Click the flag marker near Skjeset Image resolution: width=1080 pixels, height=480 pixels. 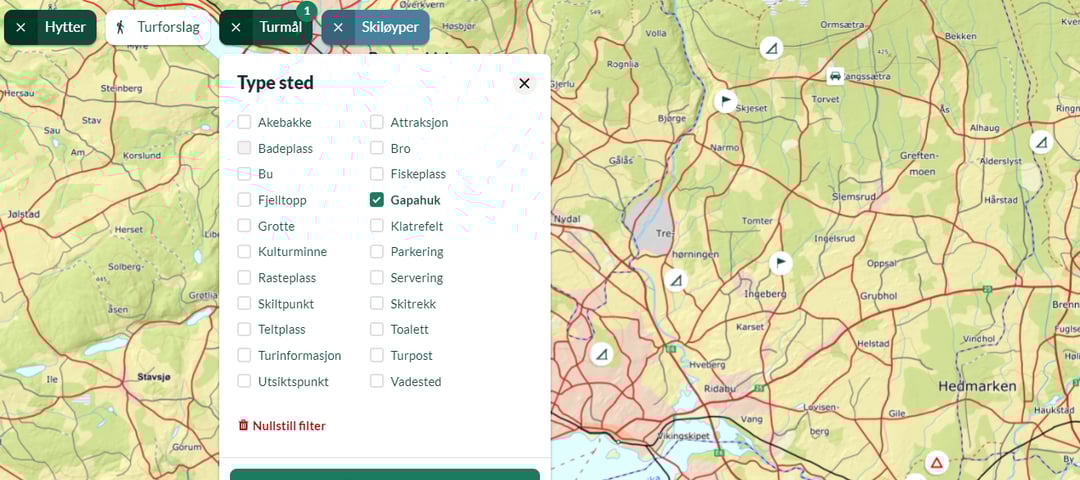click(x=725, y=101)
